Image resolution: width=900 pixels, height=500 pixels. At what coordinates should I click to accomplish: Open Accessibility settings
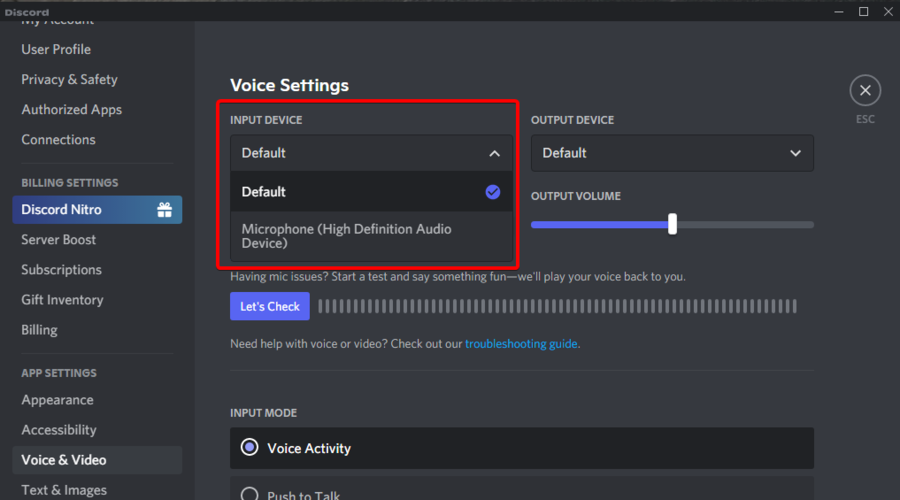(59, 430)
